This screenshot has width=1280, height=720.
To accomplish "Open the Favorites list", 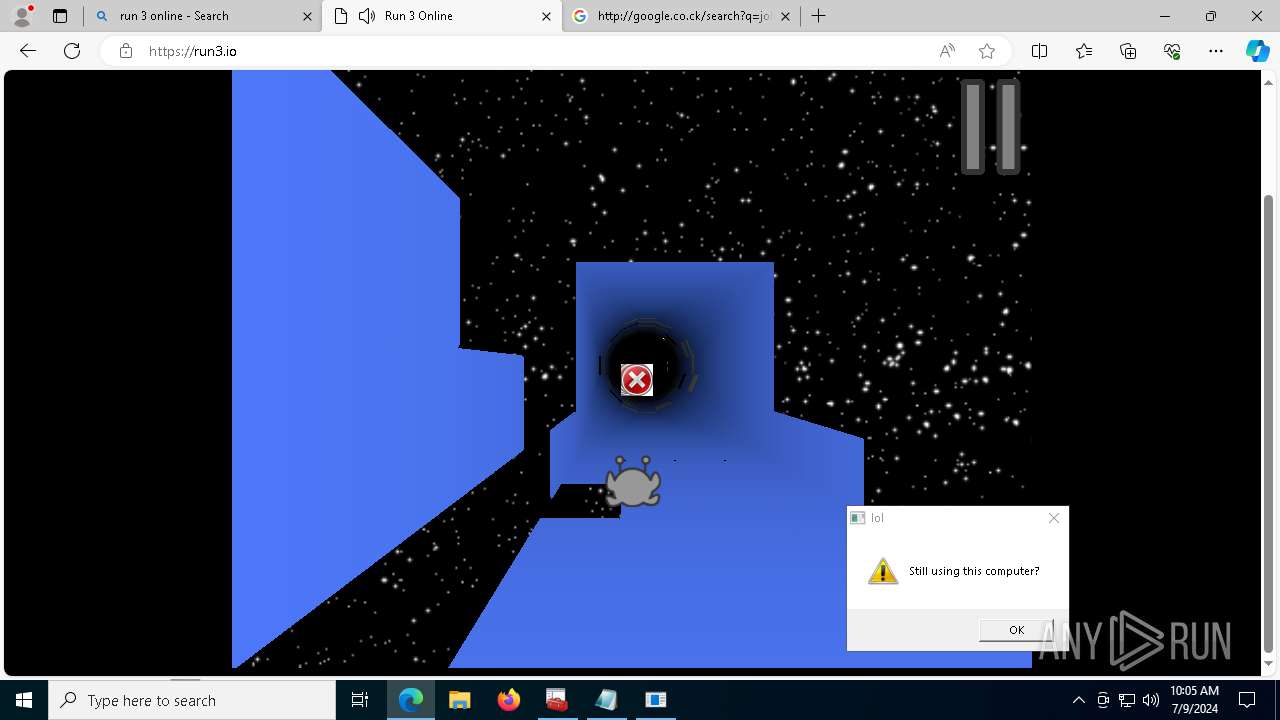I will point(1084,51).
